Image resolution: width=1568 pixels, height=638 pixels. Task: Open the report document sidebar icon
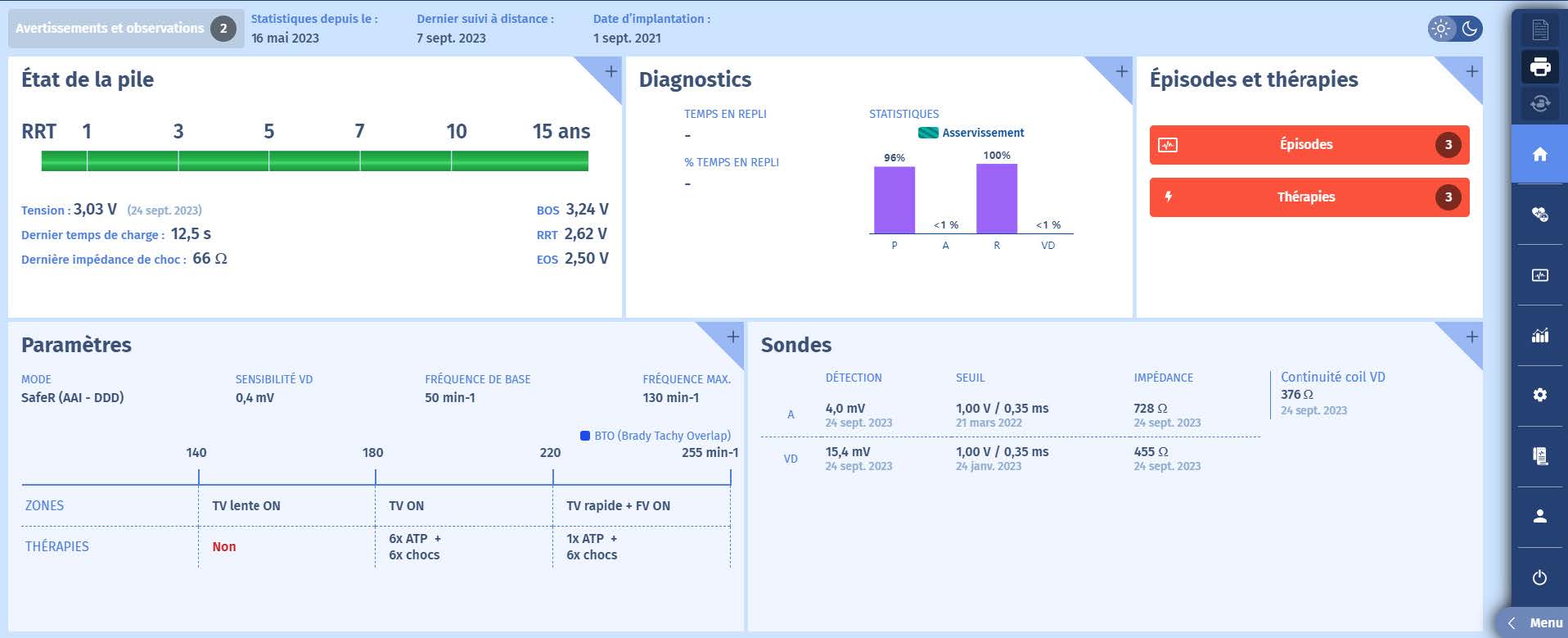pos(1539,455)
